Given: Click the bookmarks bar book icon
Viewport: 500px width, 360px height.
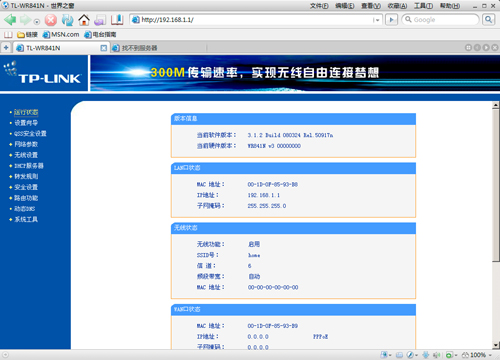Looking at the screenshot, I should click(8, 35).
